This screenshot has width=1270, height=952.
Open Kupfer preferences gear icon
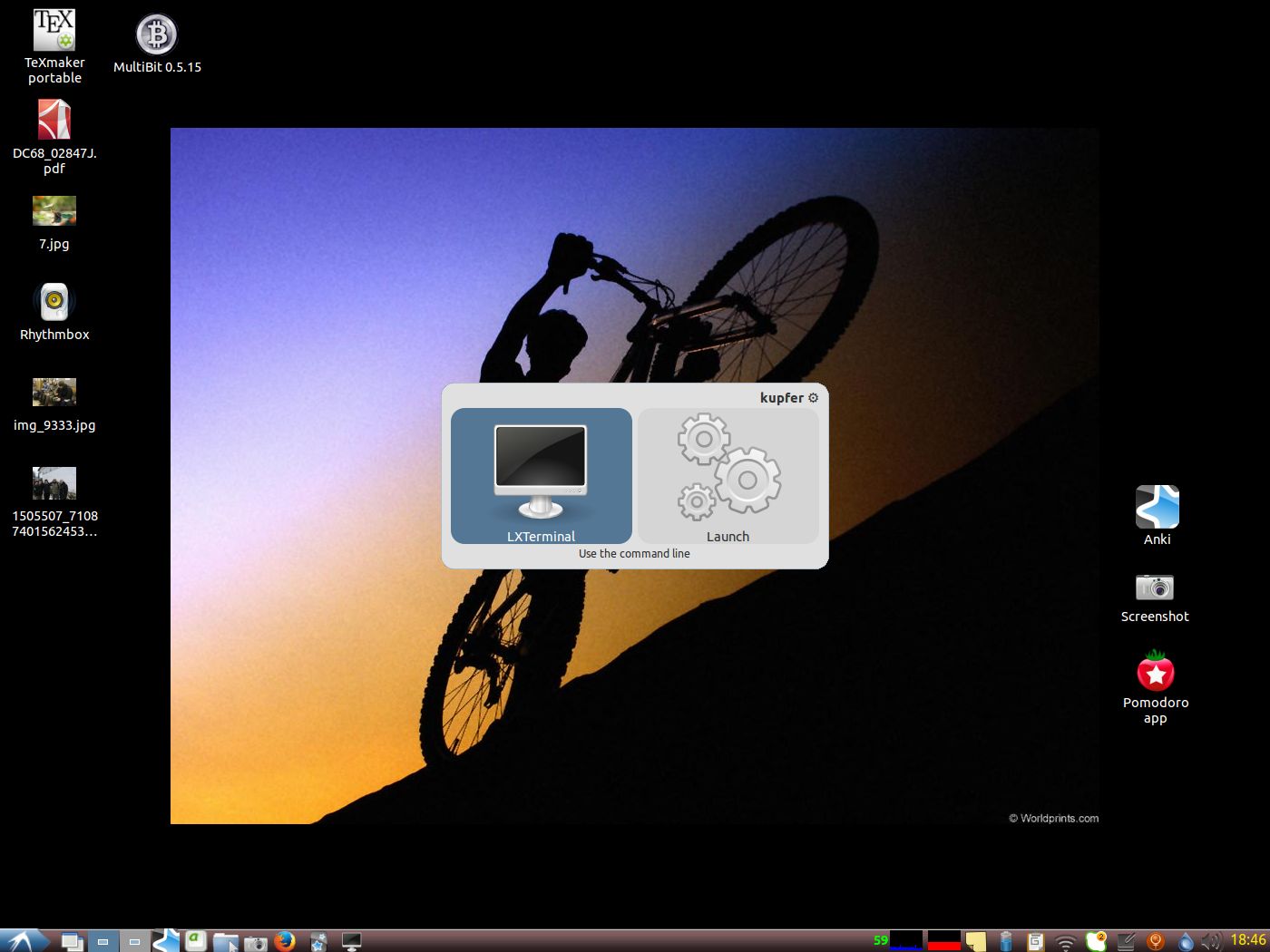coord(813,397)
